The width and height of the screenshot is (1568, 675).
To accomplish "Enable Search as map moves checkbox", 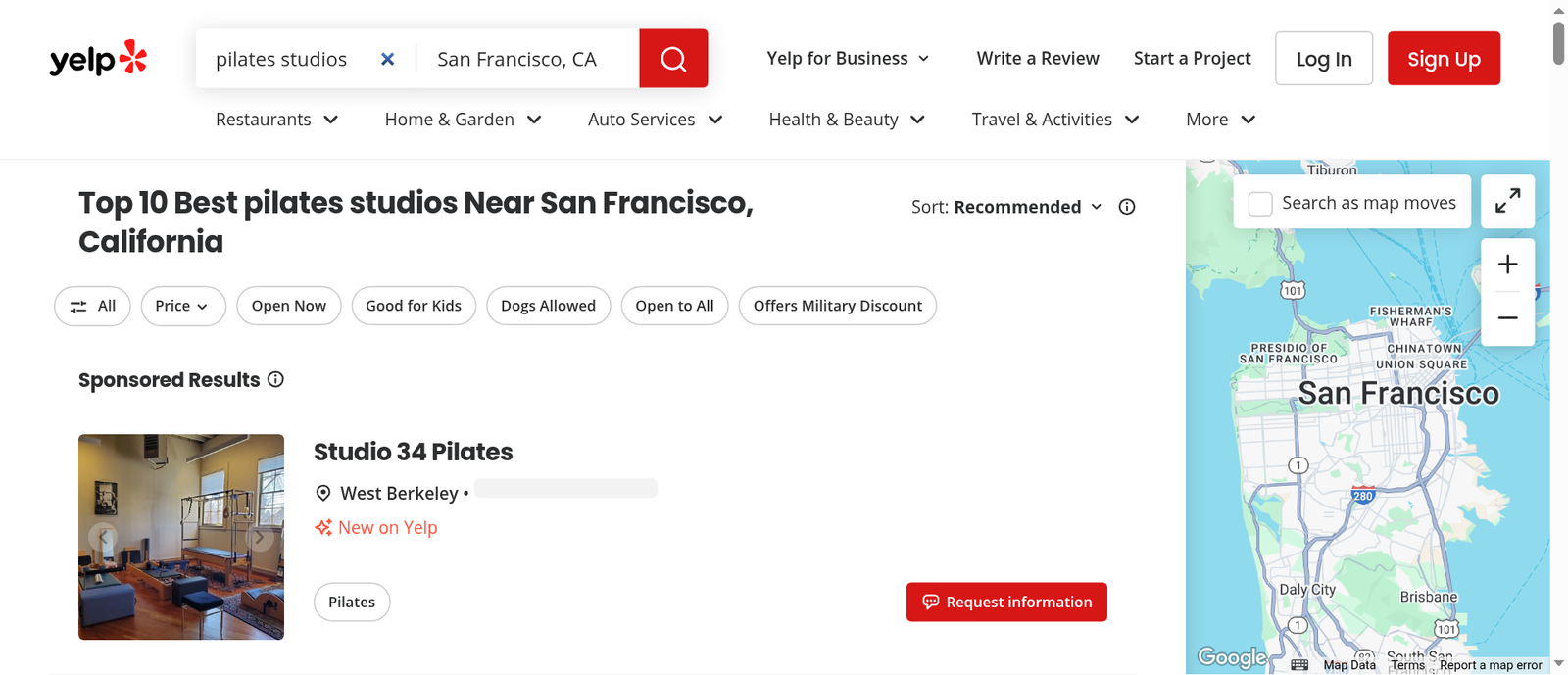I will 1260,203.
